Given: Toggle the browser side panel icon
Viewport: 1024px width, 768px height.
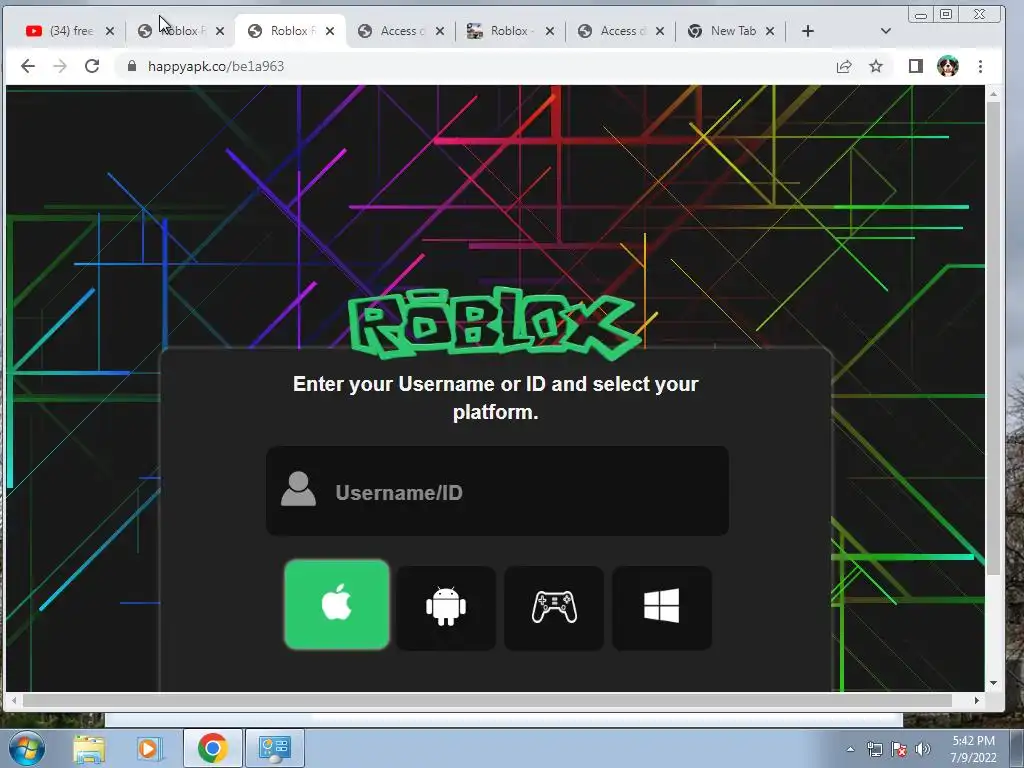Looking at the screenshot, I should 916,66.
